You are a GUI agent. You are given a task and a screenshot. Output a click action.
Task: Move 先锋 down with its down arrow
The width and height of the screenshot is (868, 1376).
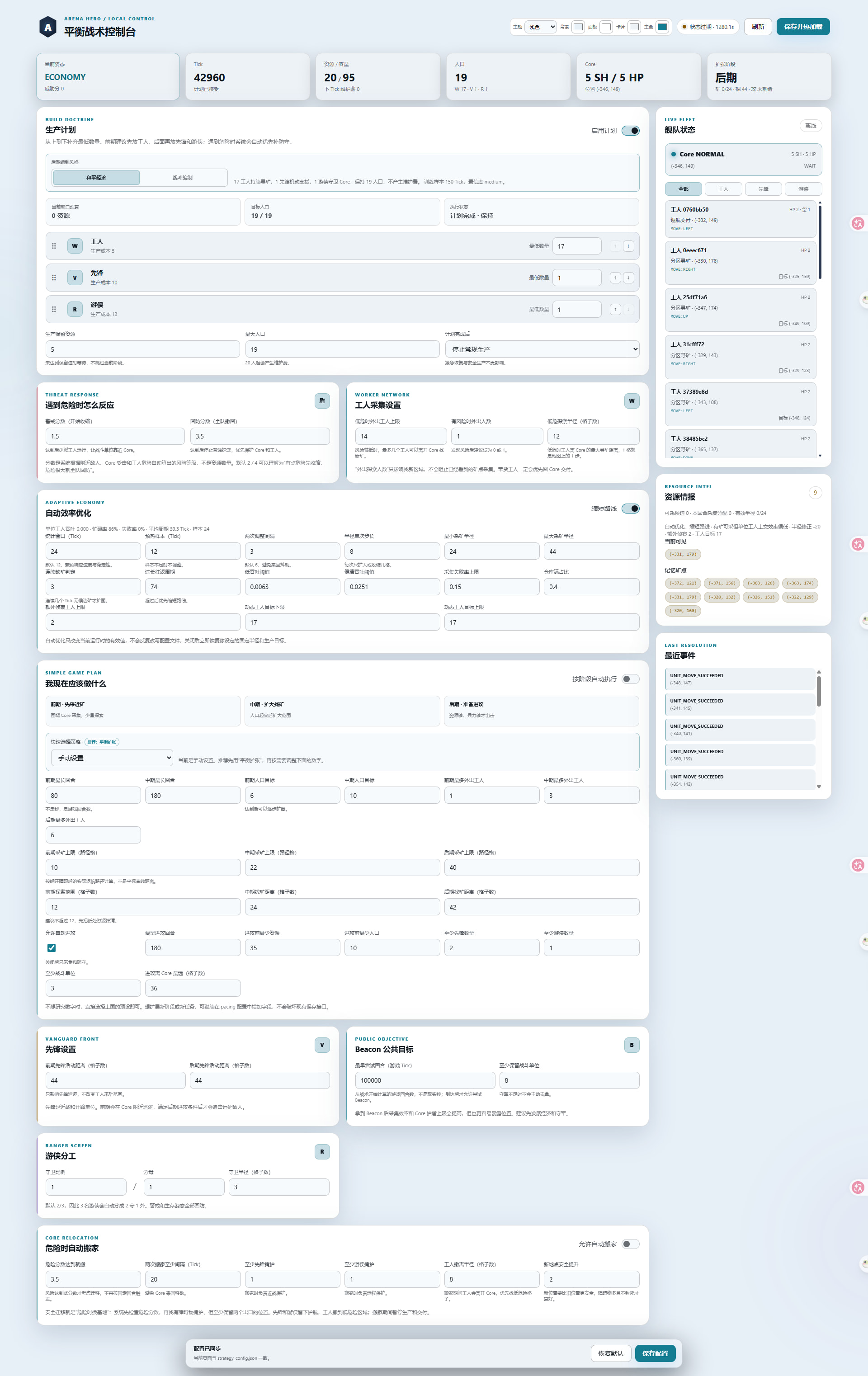tap(628, 278)
